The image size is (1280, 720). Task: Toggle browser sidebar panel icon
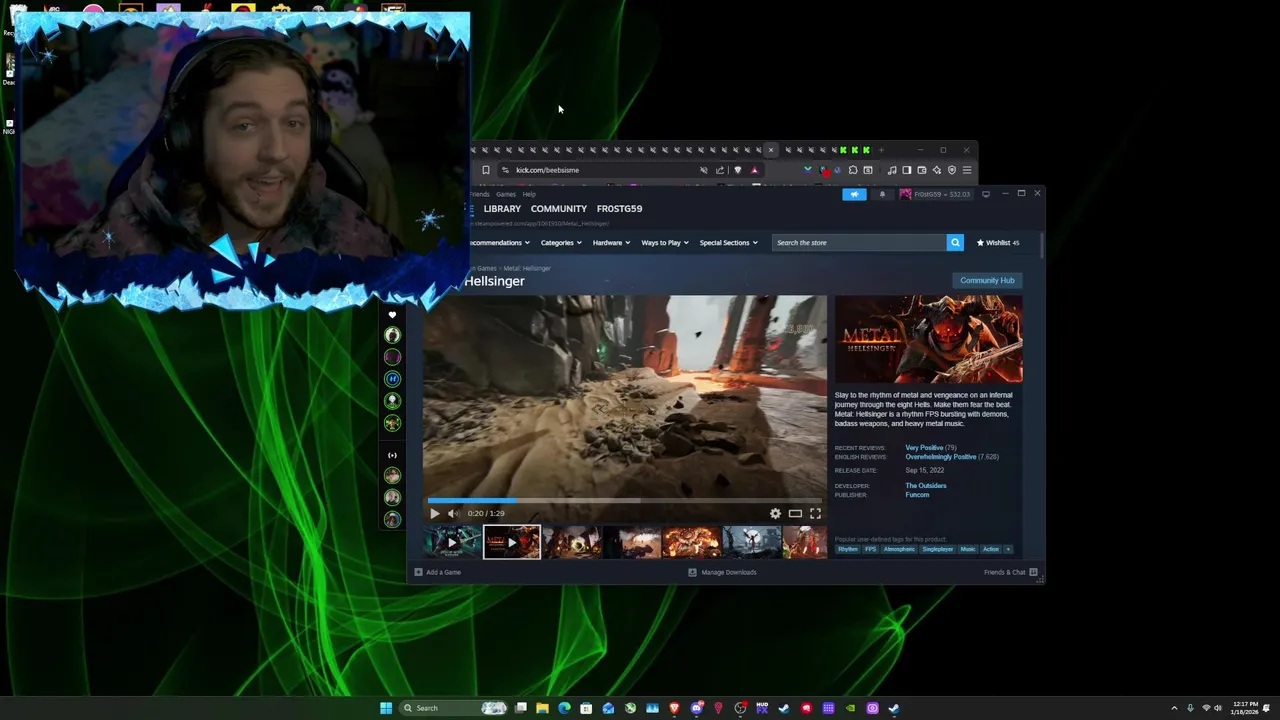(907, 170)
